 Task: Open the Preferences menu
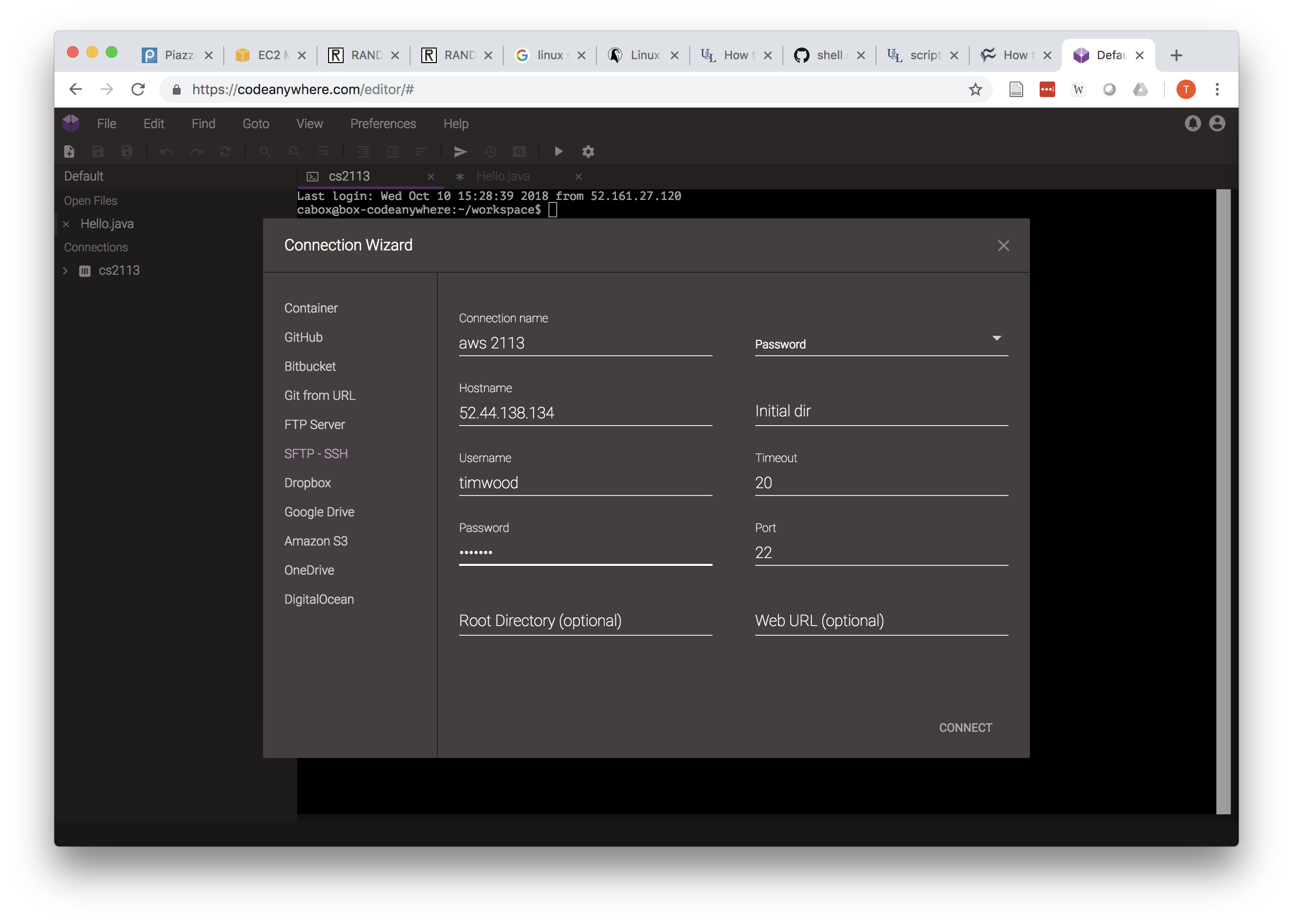pos(383,123)
